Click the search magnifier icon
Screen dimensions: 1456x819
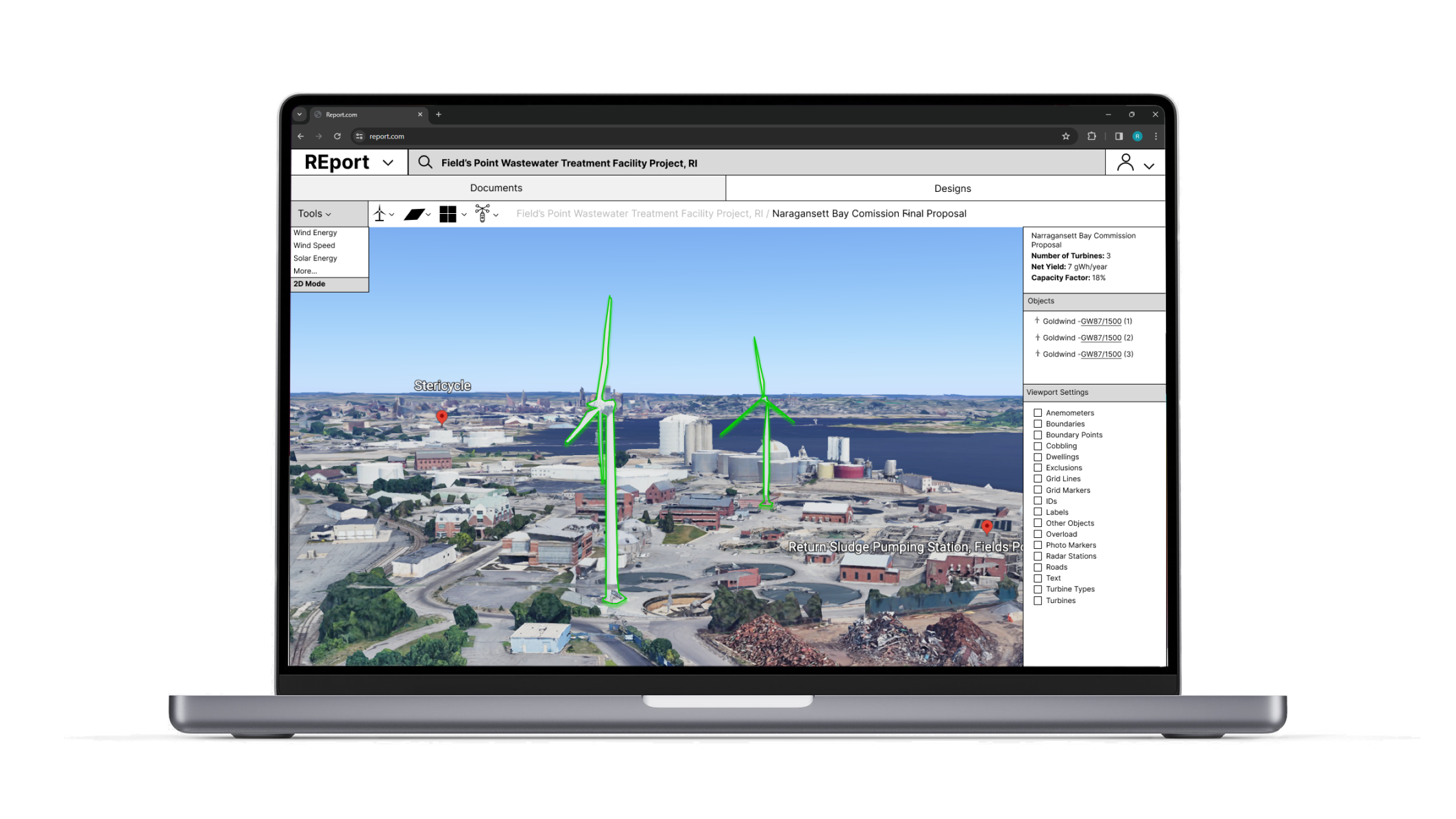(425, 162)
